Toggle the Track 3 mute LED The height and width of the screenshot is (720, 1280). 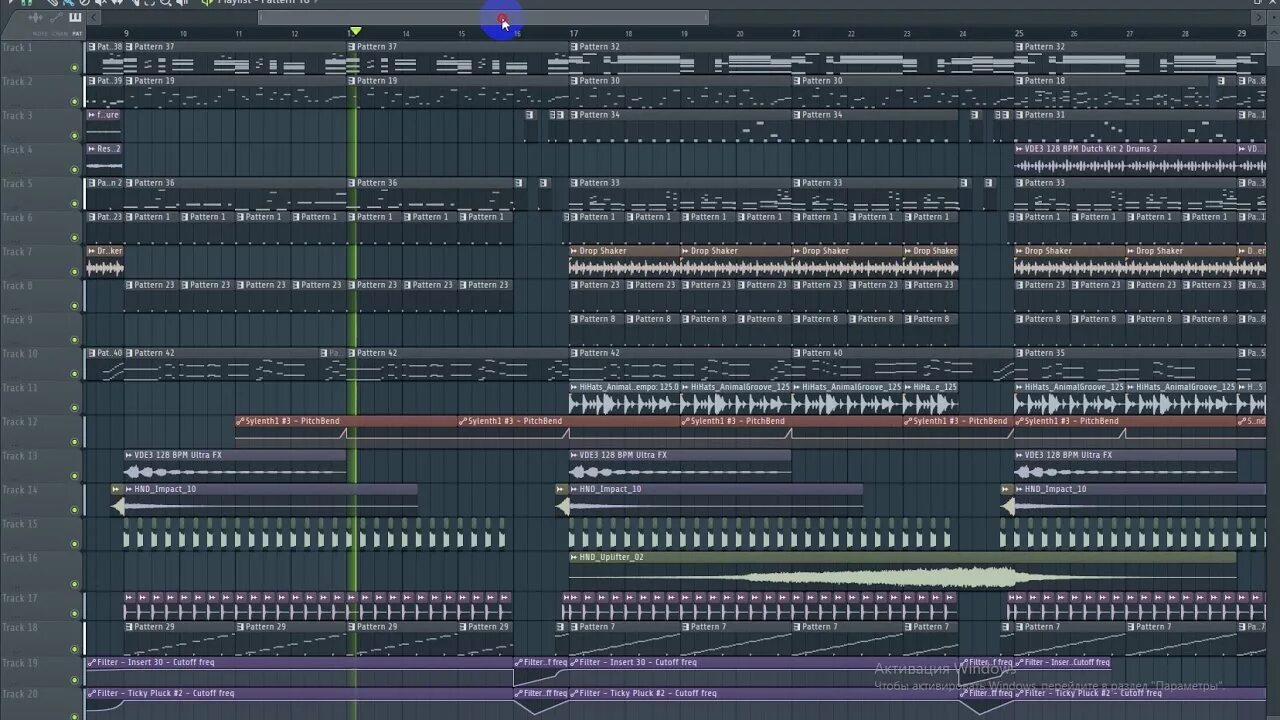75,136
